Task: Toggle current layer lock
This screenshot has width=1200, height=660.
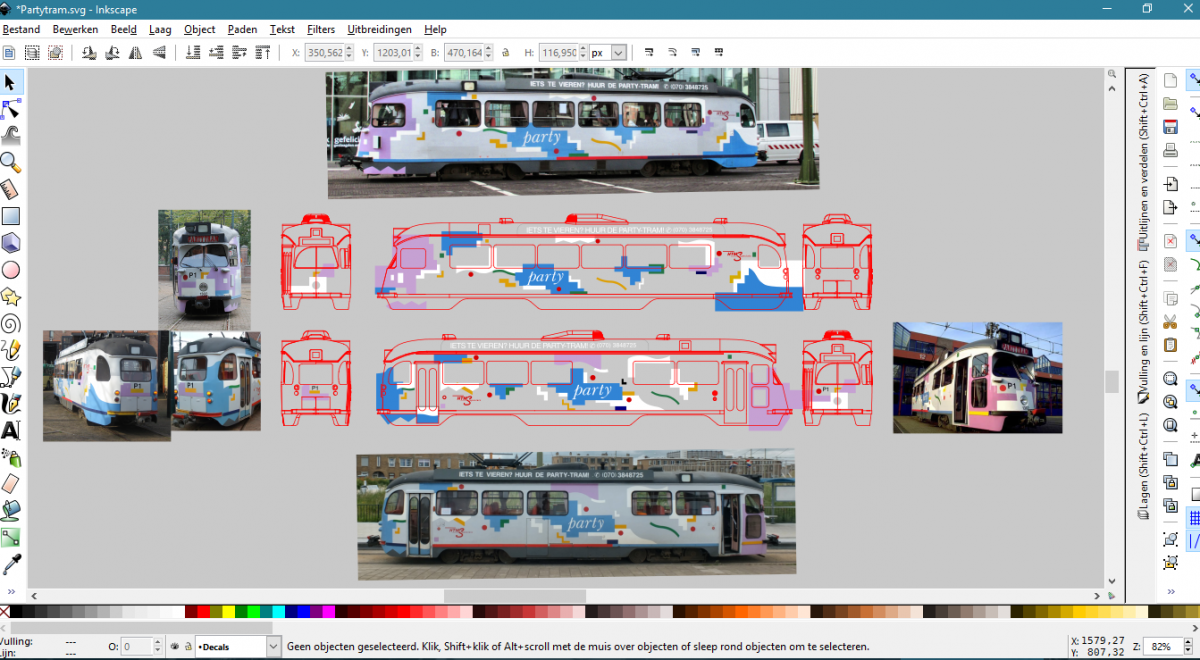Action: click(x=187, y=647)
